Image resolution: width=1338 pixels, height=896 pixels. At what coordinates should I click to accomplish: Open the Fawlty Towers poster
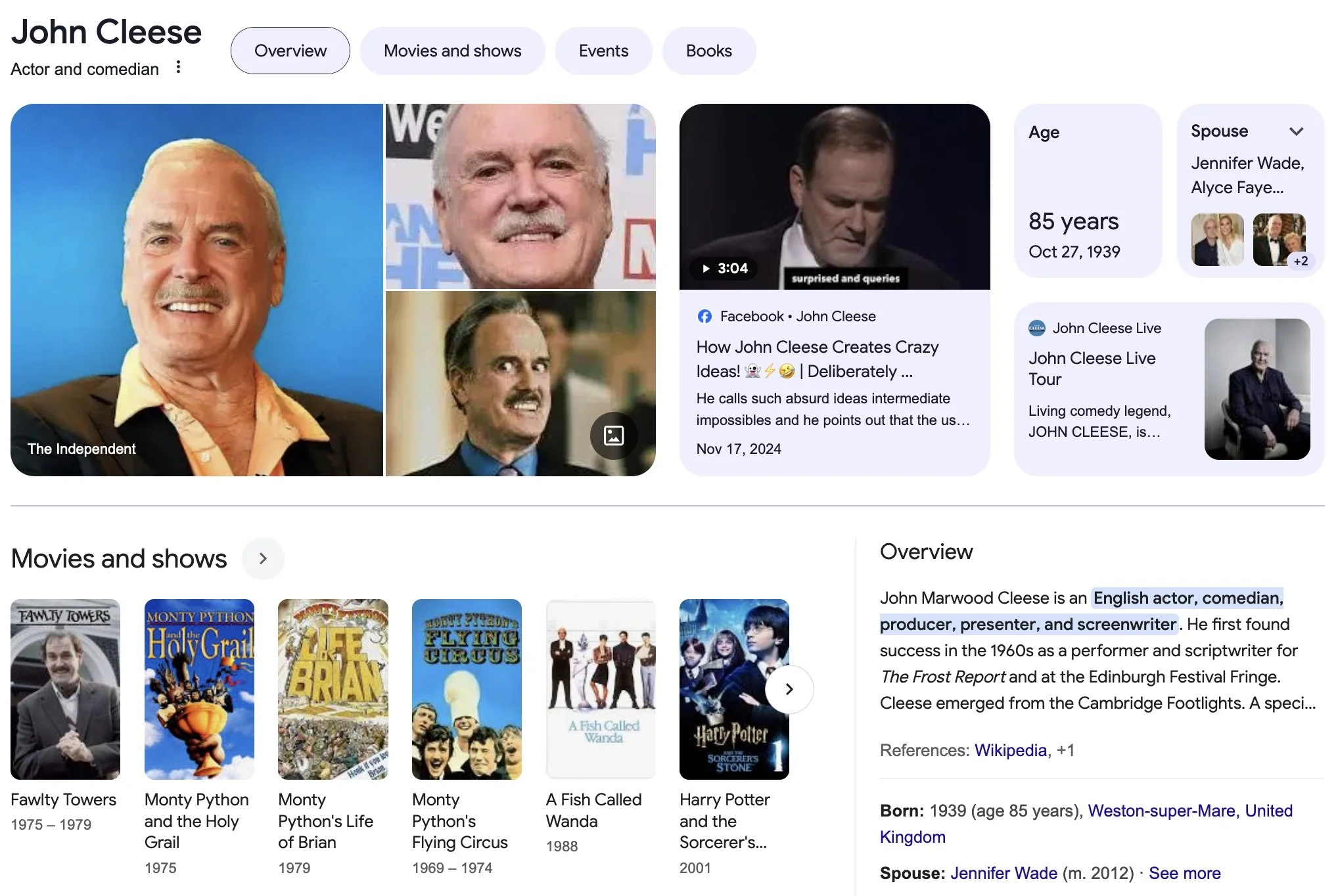pyautogui.click(x=65, y=689)
